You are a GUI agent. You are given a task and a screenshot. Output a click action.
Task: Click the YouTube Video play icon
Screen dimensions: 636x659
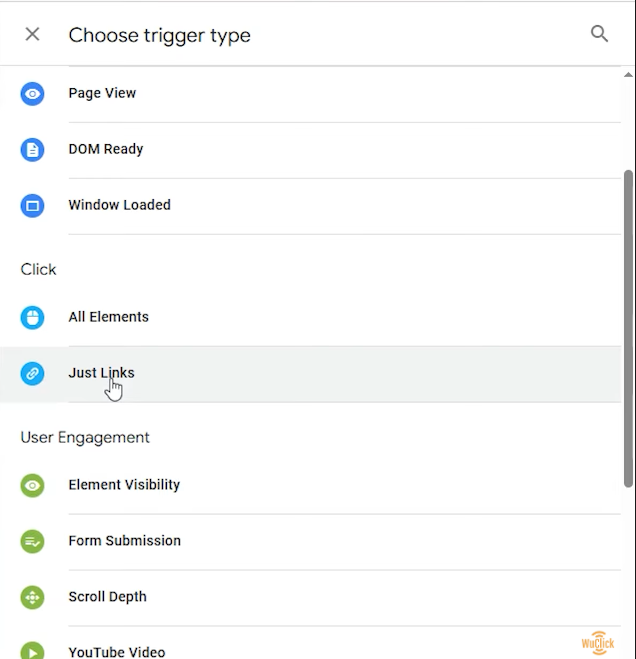click(32, 651)
